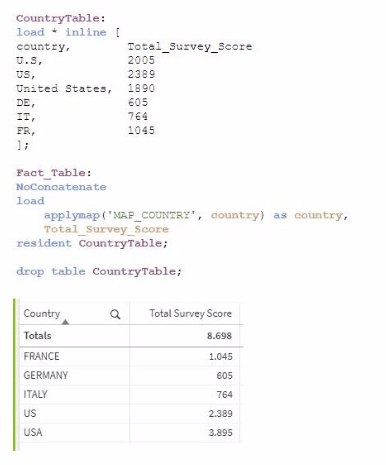Click the Totals row label
Viewport: 386px width, 465px height.
click(37, 335)
